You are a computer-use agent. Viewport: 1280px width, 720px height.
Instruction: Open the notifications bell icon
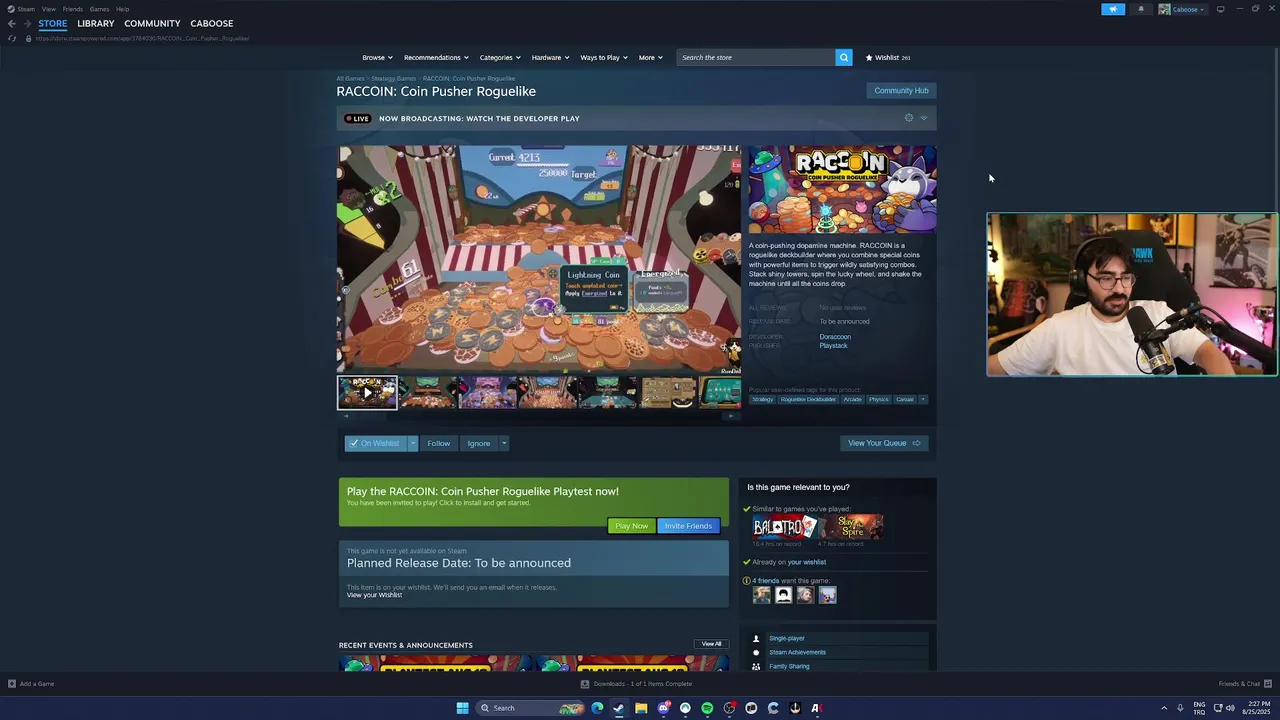click(x=1141, y=9)
